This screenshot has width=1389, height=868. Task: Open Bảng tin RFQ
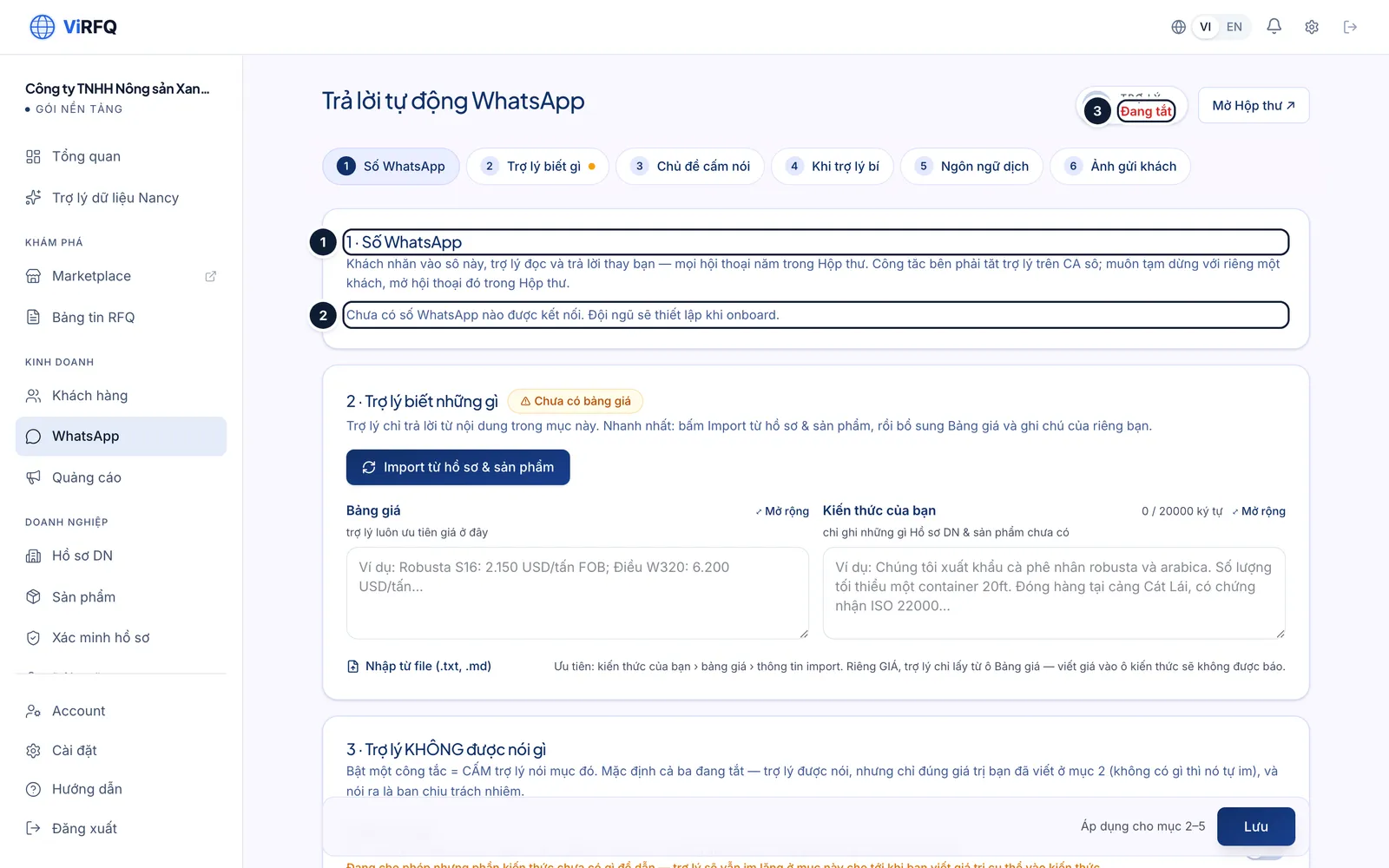[121, 318]
